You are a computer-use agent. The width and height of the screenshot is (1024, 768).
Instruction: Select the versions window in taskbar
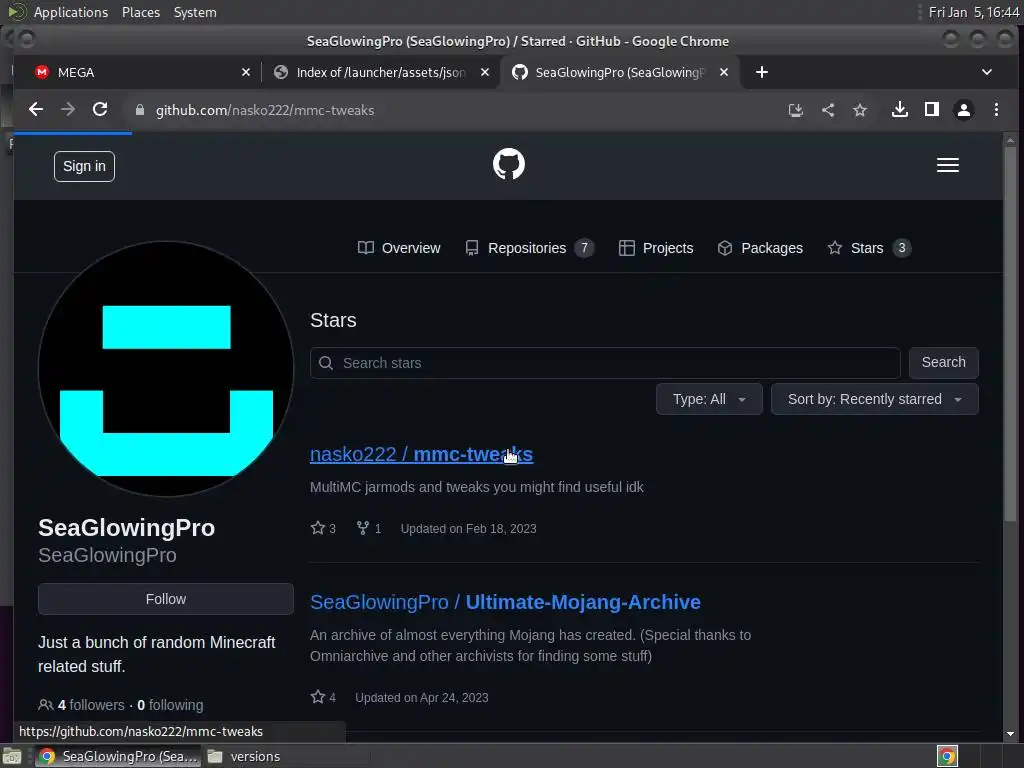click(286, 756)
